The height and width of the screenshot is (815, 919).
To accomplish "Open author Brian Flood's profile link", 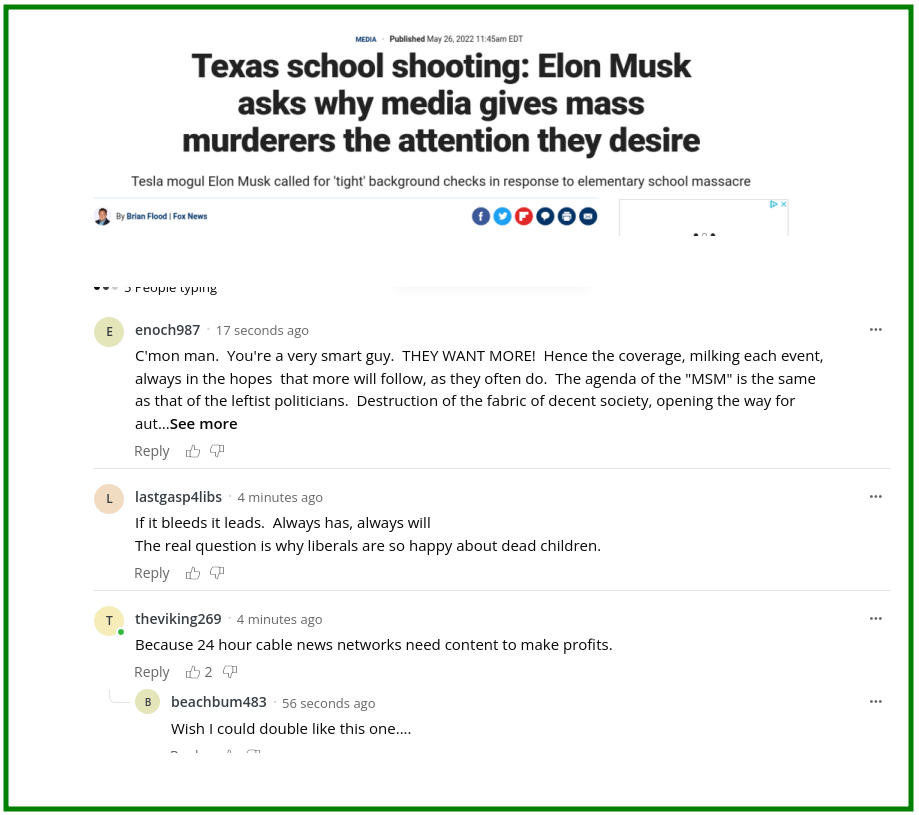I will coord(147,217).
